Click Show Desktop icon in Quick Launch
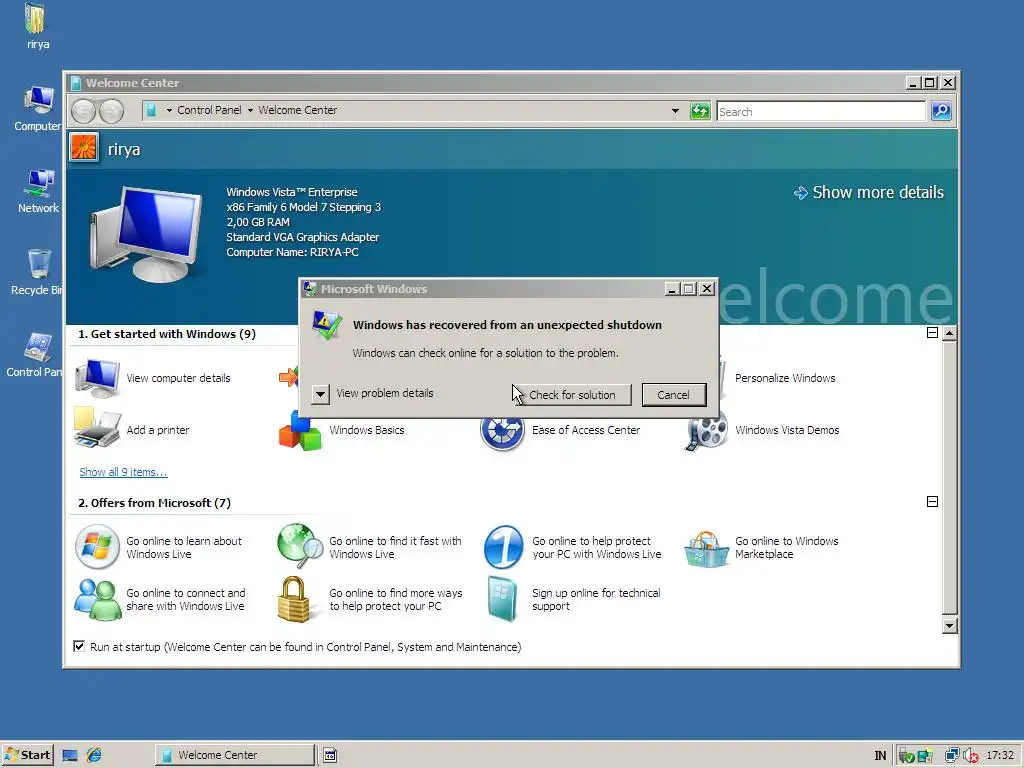 70,756
